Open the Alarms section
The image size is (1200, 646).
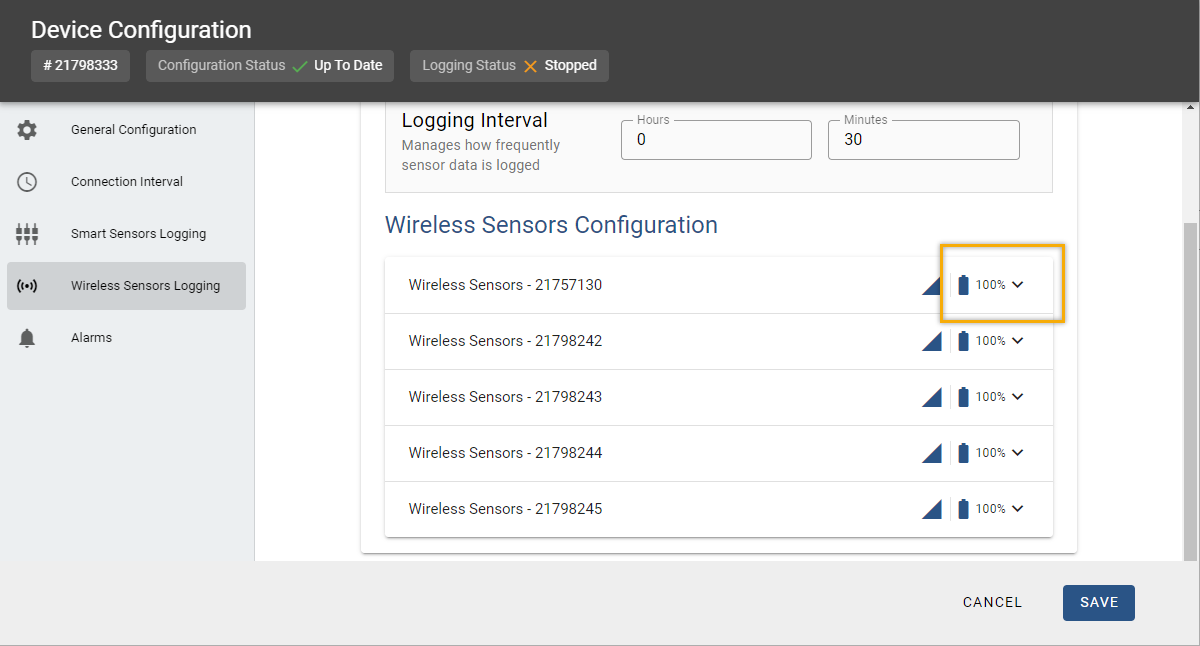click(x=91, y=338)
